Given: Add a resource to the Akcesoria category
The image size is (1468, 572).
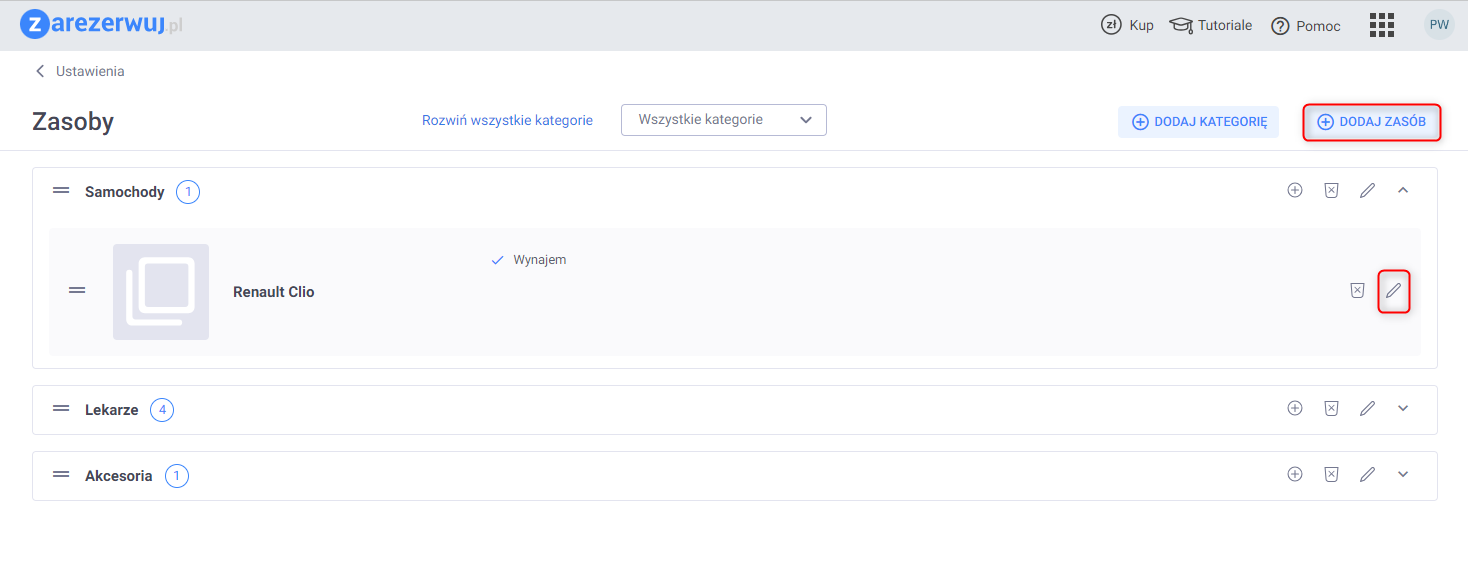Looking at the screenshot, I should [x=1295, y=474].
